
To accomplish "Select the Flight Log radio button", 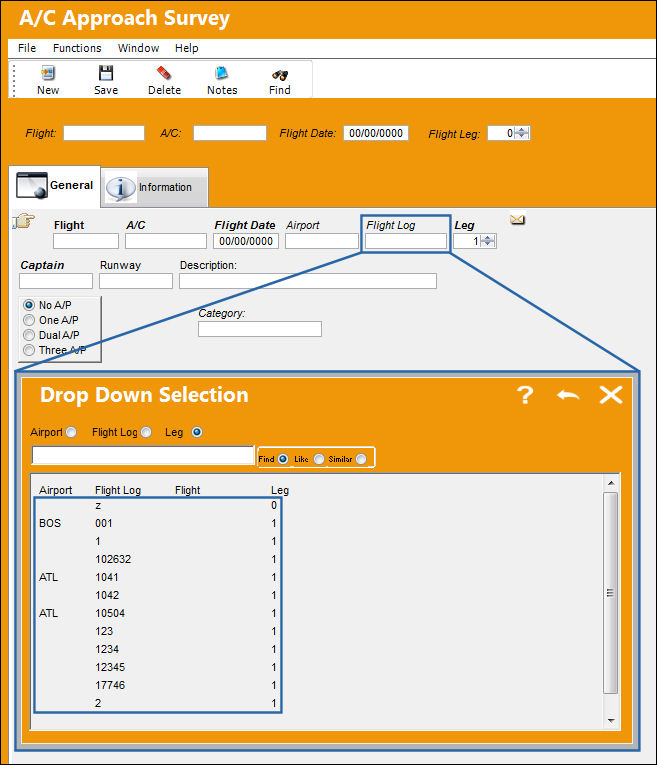I will click(146, 432).
